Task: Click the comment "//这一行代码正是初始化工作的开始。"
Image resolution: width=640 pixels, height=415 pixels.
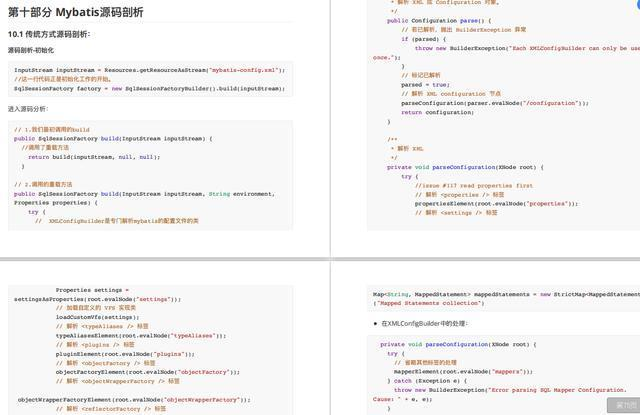Action: (62, 79)
